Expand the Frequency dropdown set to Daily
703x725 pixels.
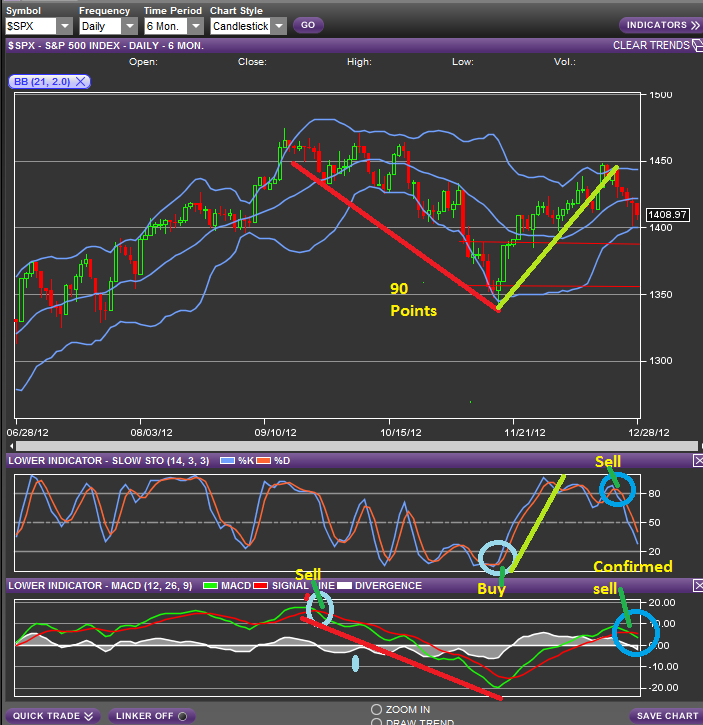tap(129, 26)
